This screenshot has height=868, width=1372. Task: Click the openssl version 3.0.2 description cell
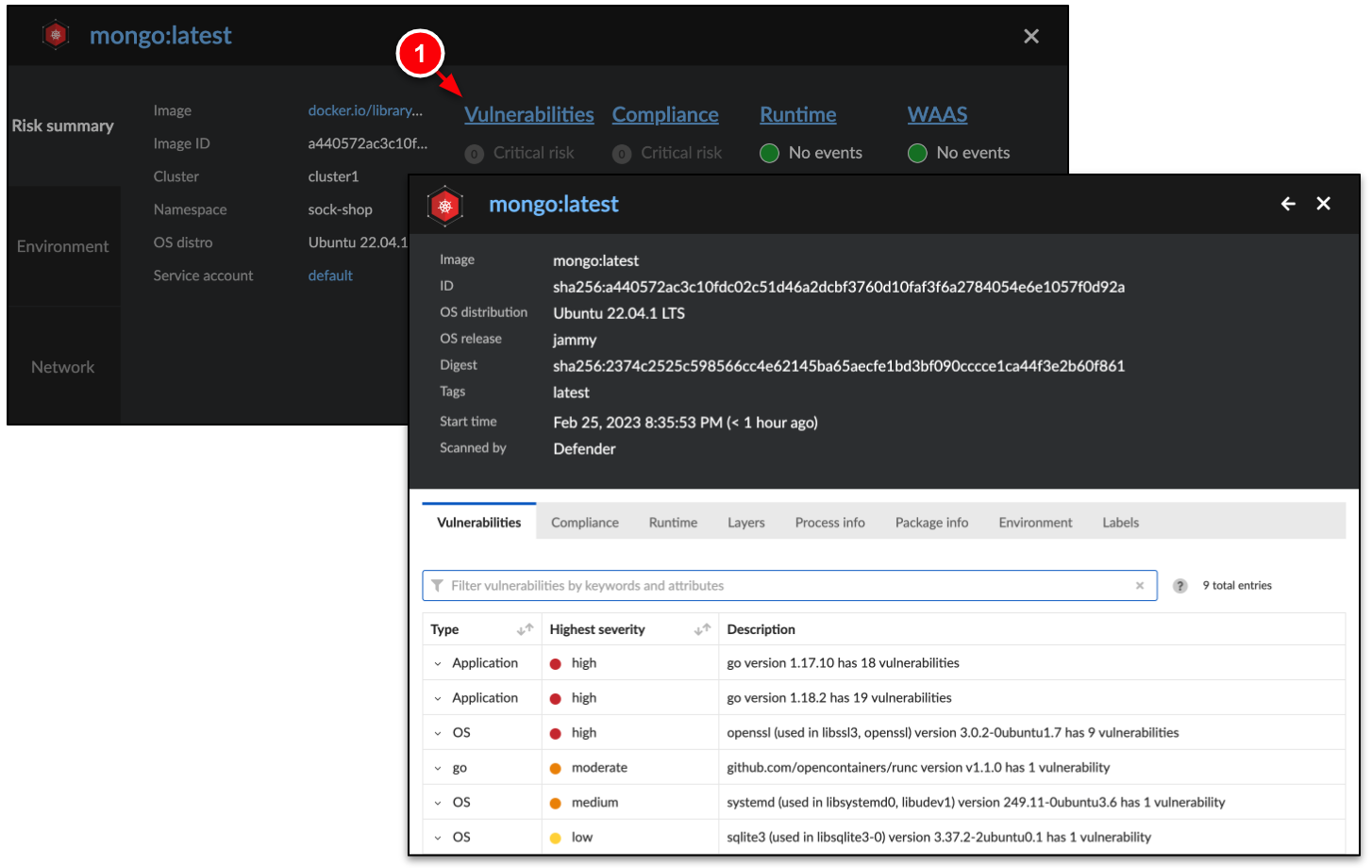tap(953, 733)
